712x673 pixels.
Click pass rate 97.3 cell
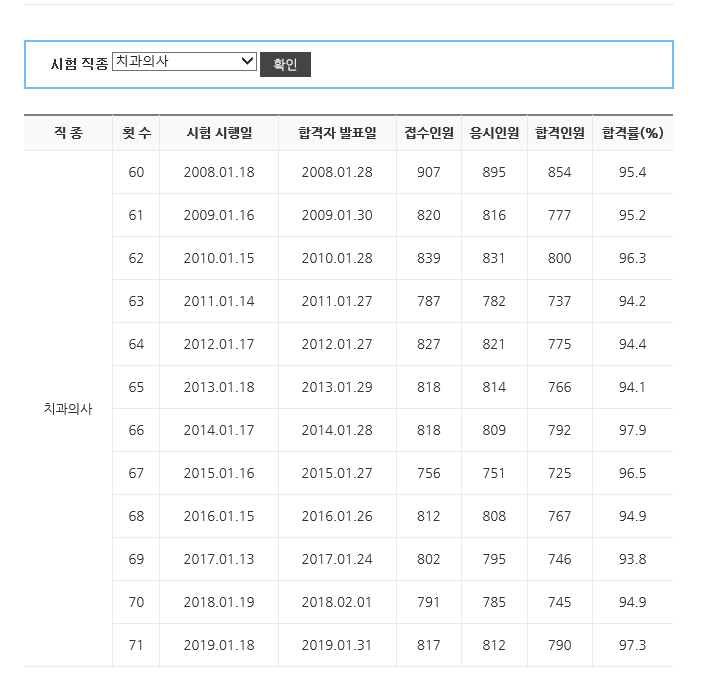pos(633,645)
